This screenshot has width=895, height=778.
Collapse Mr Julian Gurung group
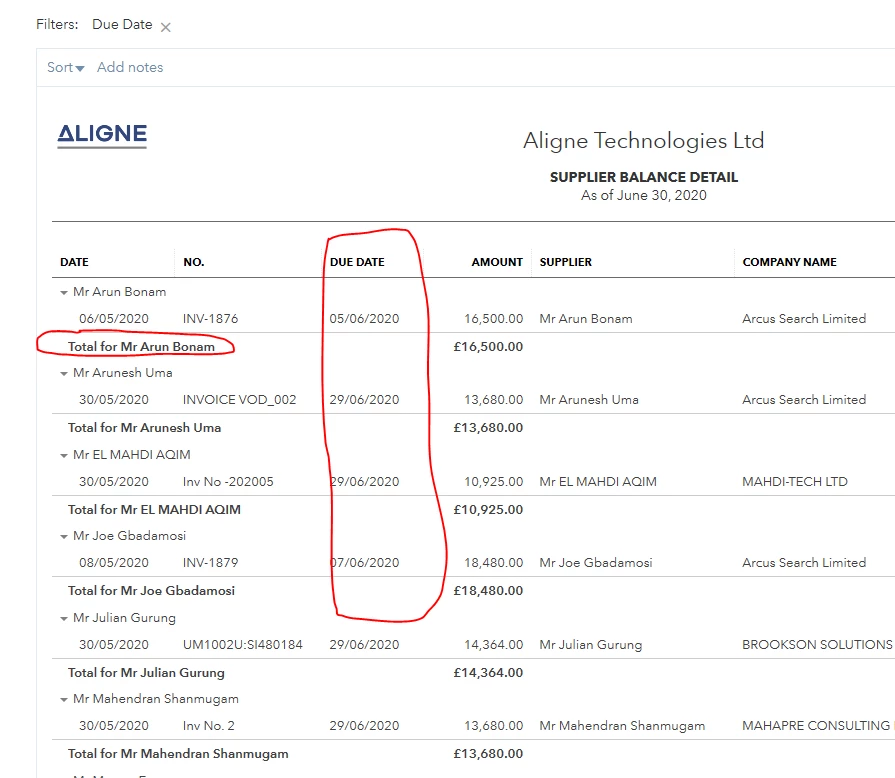point(63,619)
